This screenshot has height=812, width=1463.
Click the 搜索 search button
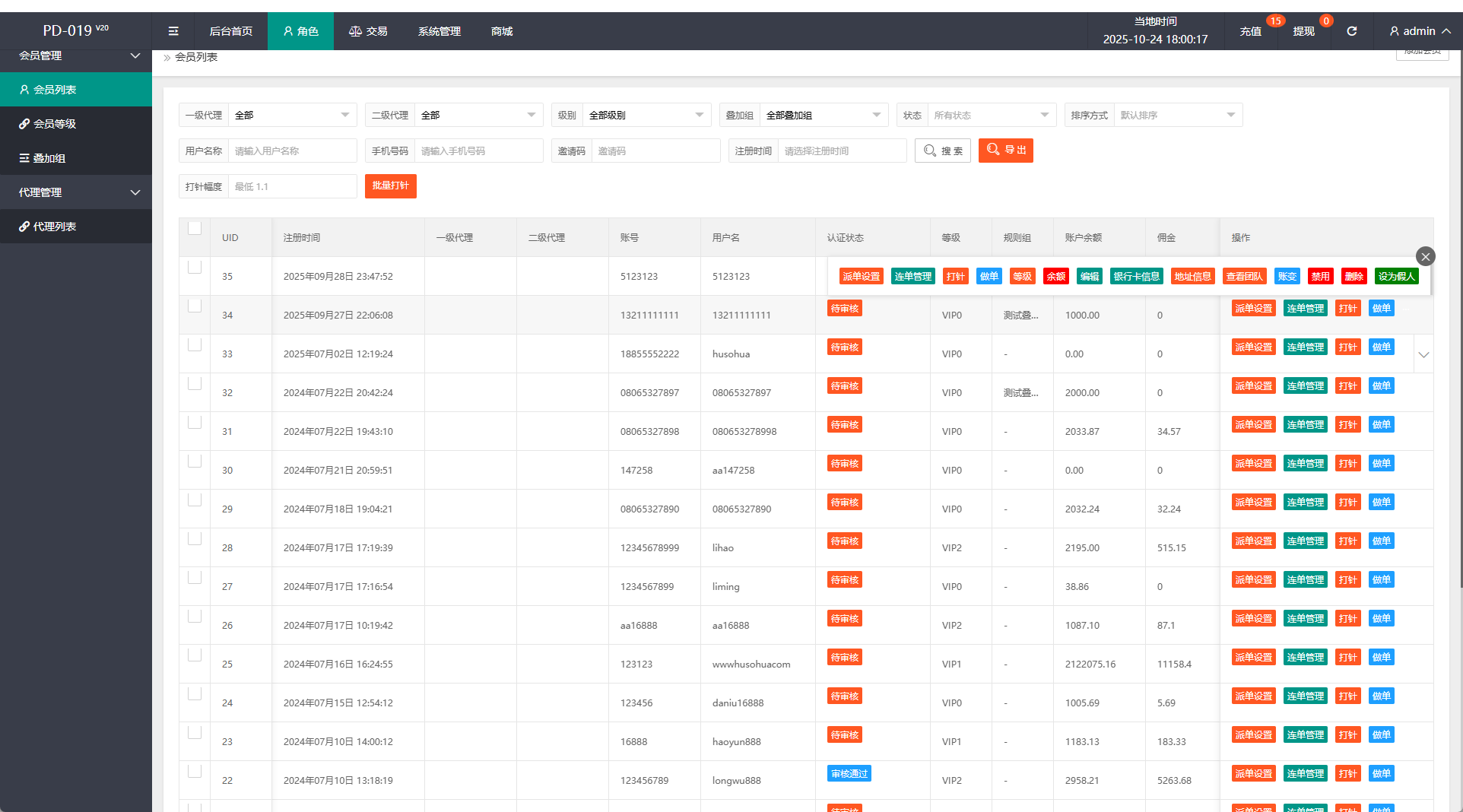(943, 151)
